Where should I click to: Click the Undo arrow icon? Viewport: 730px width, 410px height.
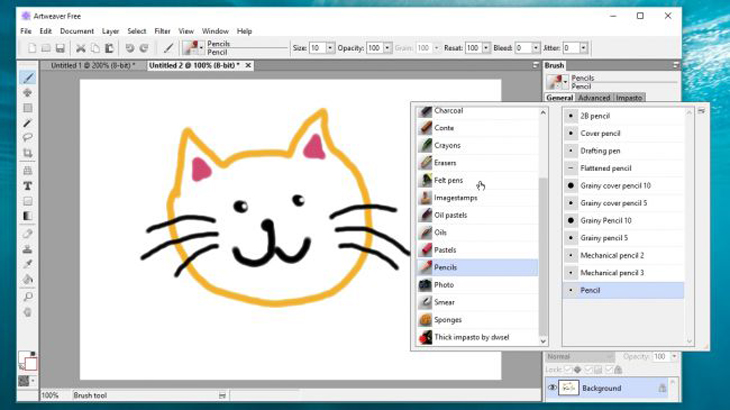tap(130, 48)
